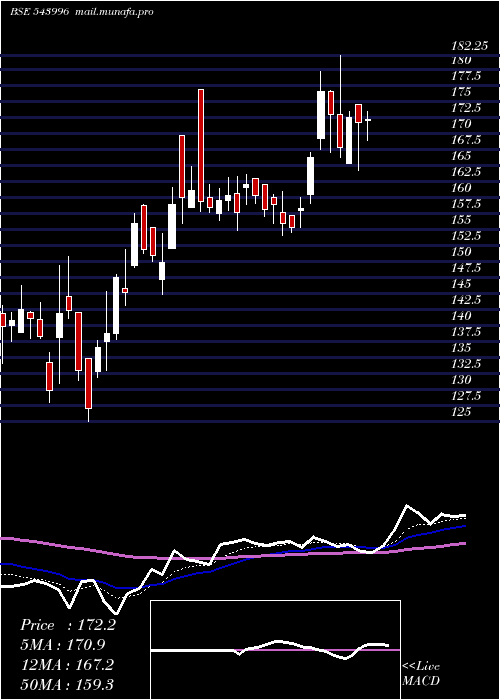The width and height of the screenshot is (500, 700).
Task: Click the 132.5 price axis label
Action: [466, 364]
